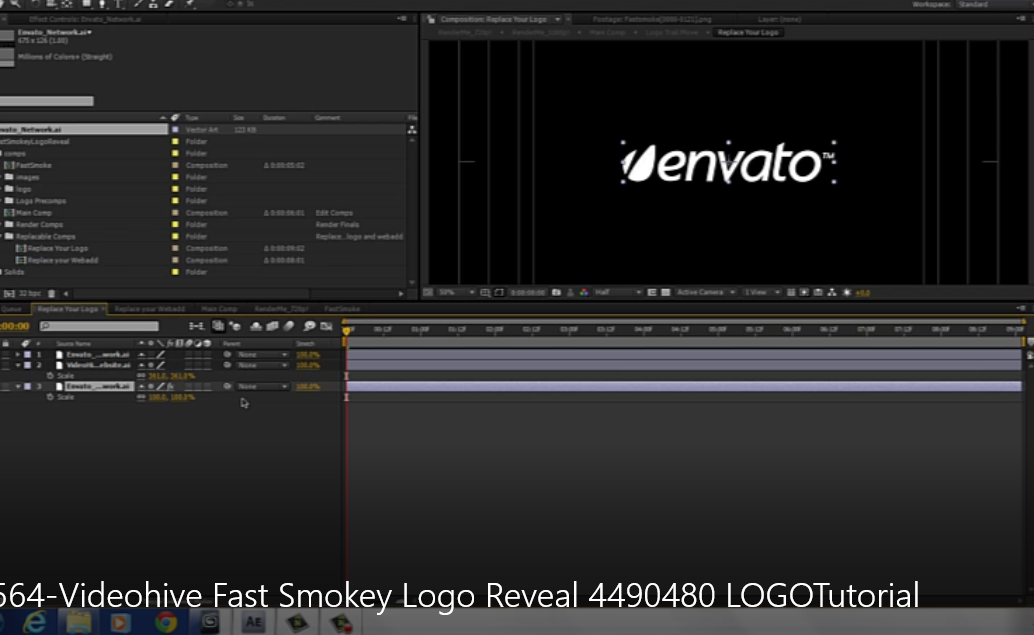
Task: Select Replace Your Logo breadcrumb in viewer
Action: click(748, 32)
